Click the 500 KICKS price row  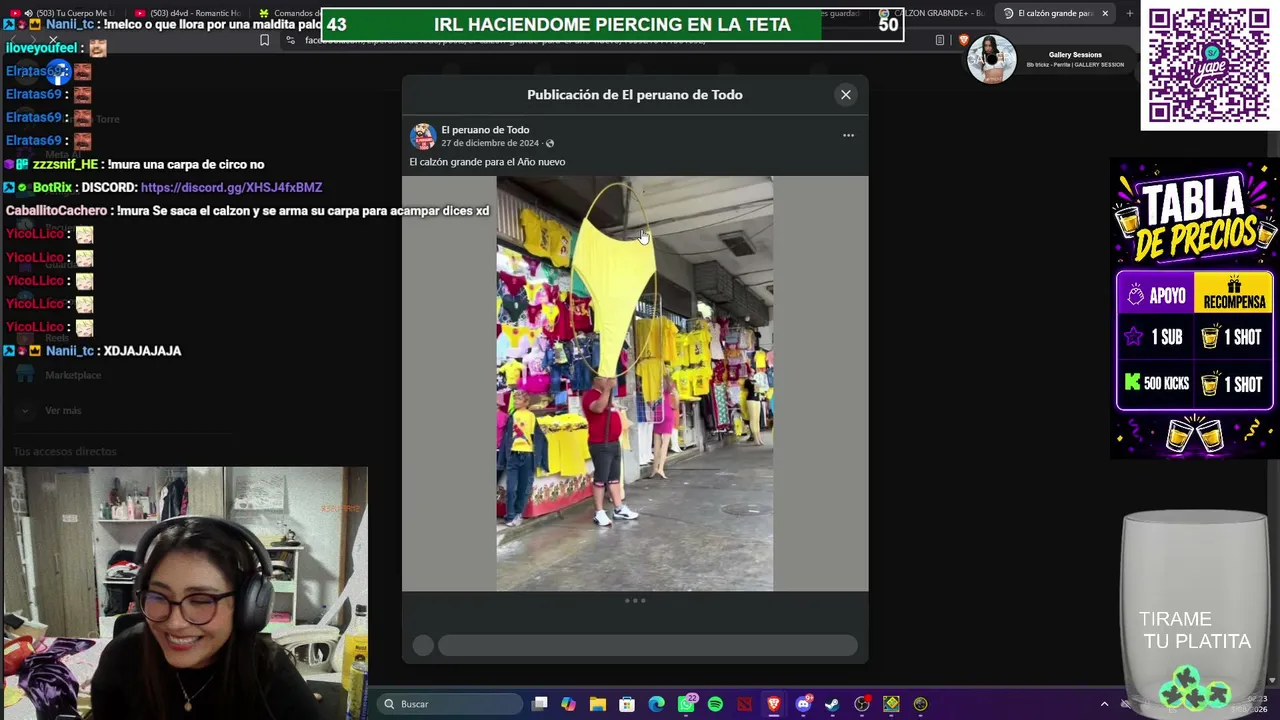point(1195,384)
